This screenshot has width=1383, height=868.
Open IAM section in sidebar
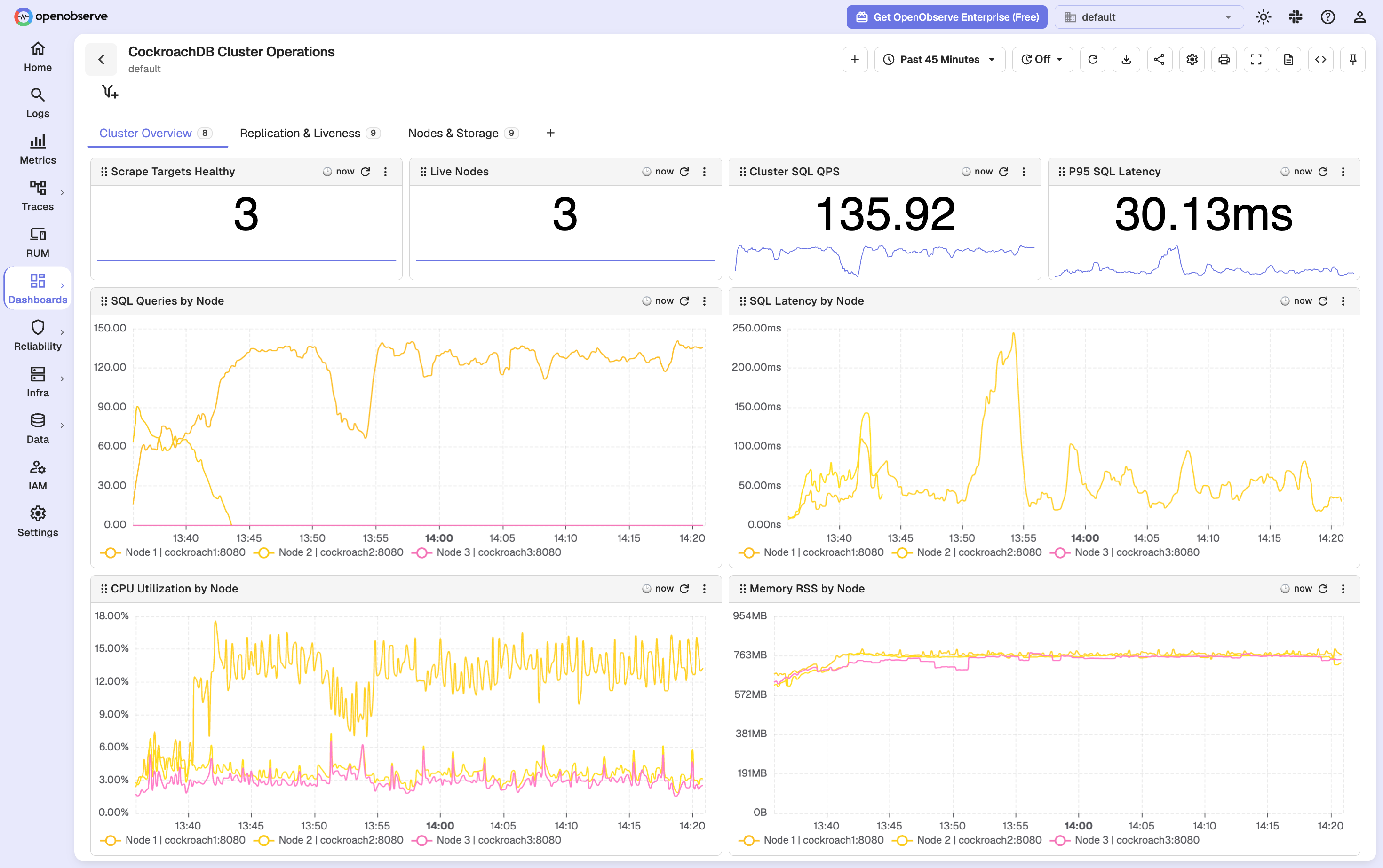37,475
